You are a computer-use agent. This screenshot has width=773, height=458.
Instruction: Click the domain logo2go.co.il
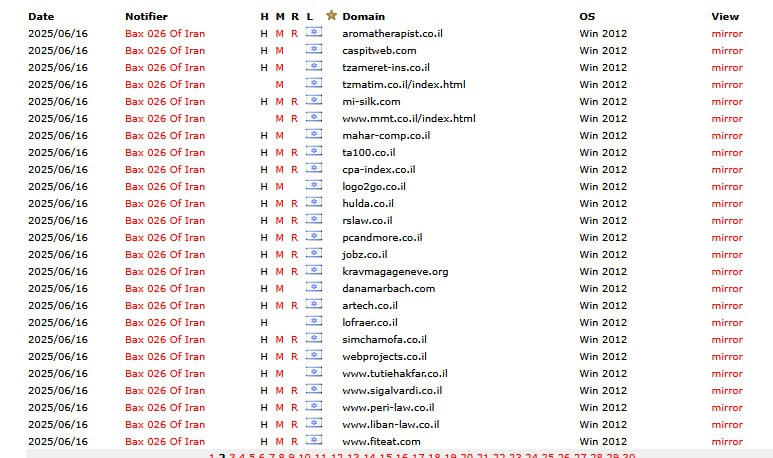click(374, 186)
